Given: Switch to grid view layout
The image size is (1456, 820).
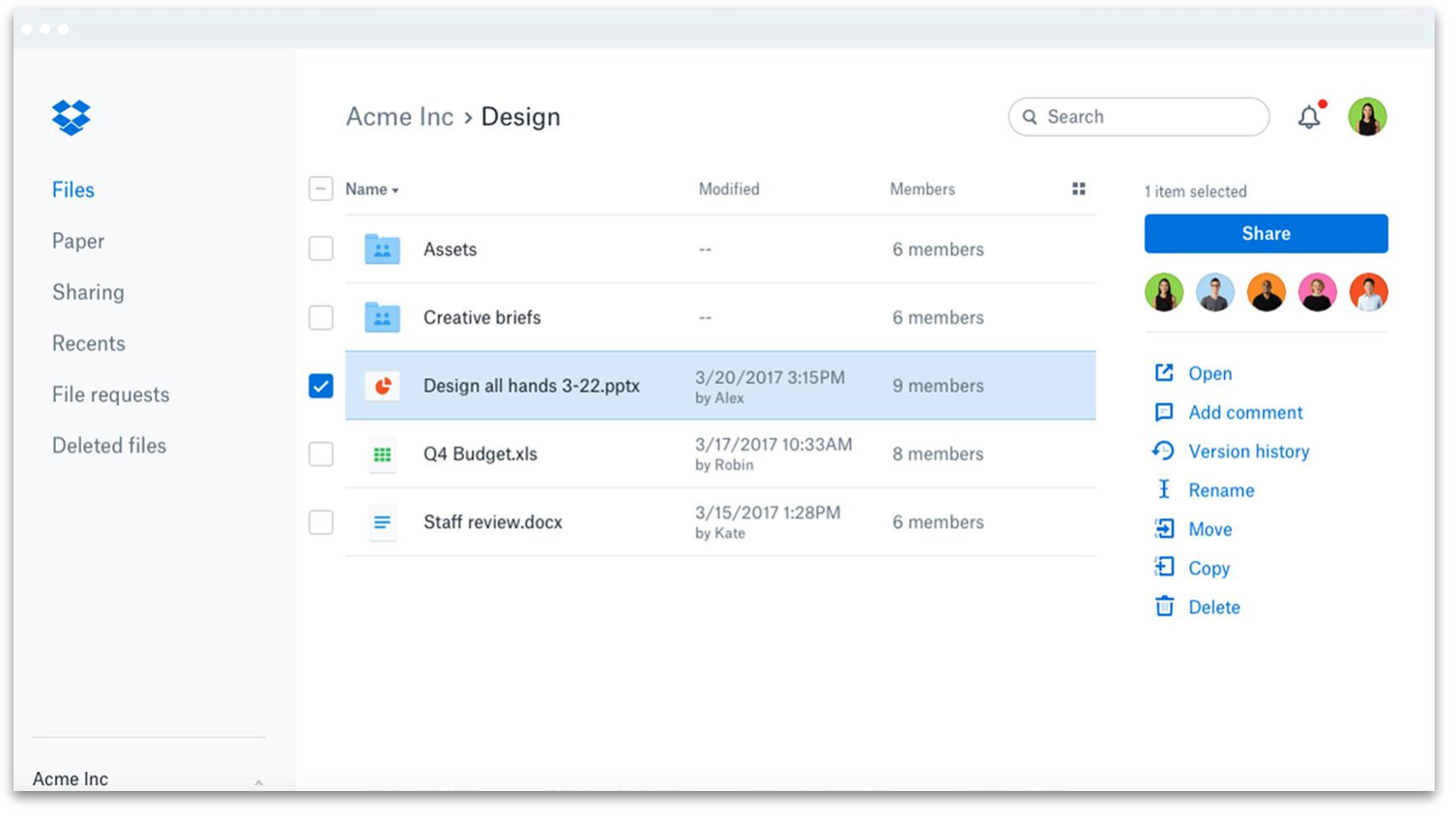Looking at the screenshot, I should 1078,189.
